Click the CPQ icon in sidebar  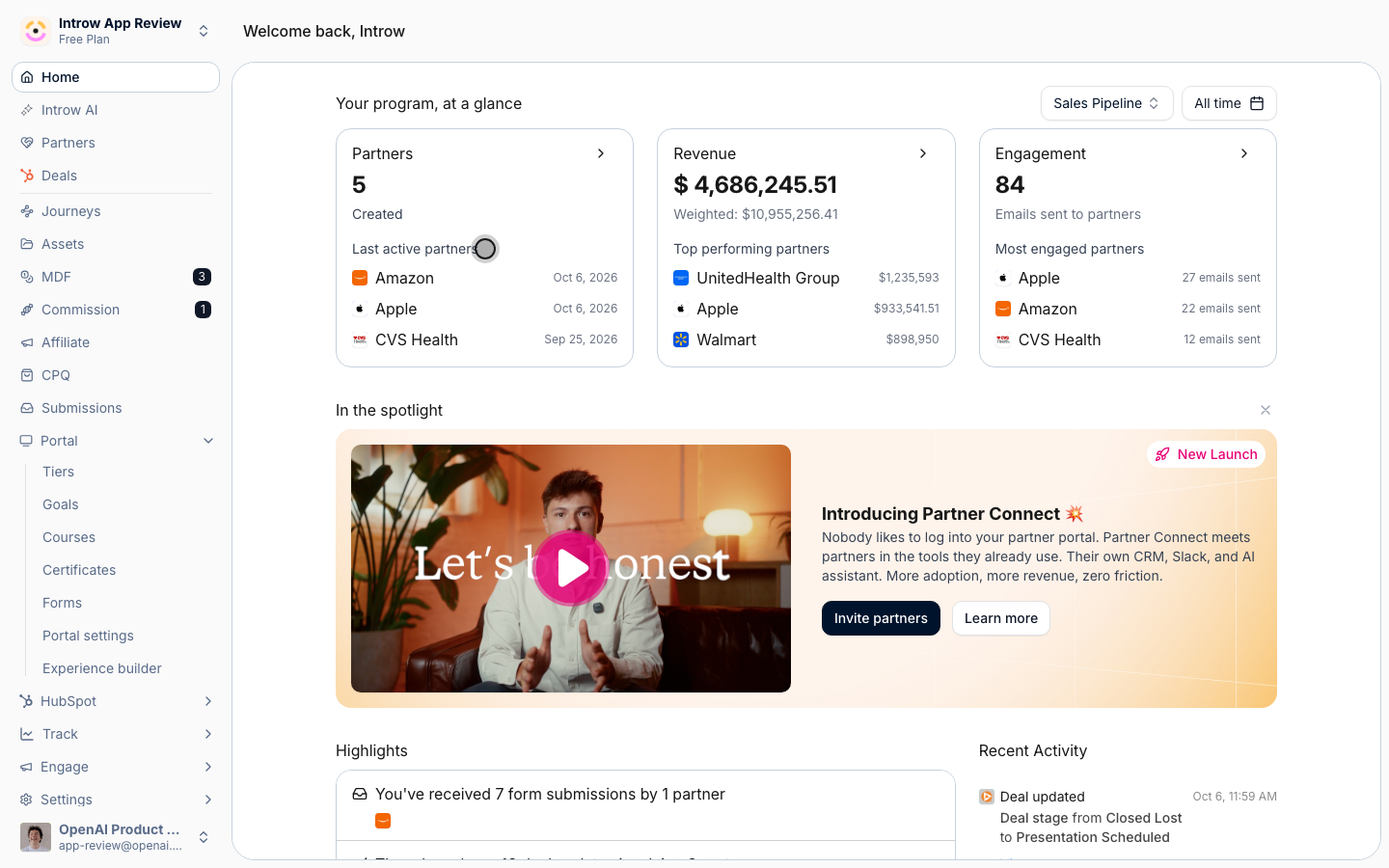coord(27,375)
